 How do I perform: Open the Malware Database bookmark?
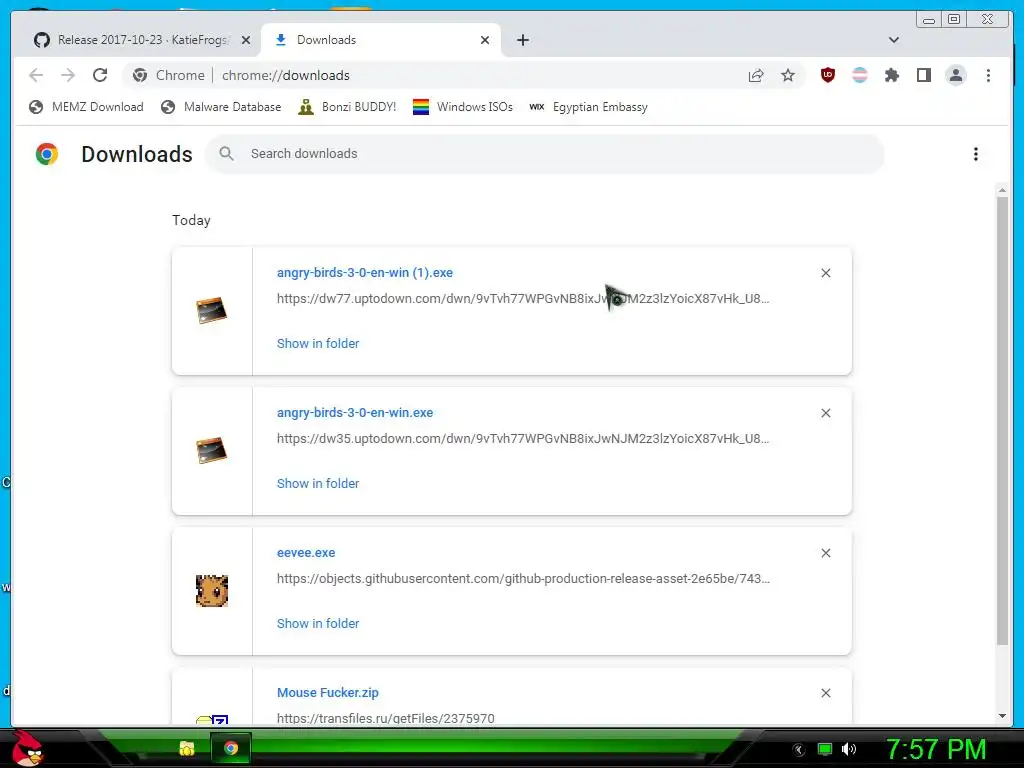coord(221,107)
